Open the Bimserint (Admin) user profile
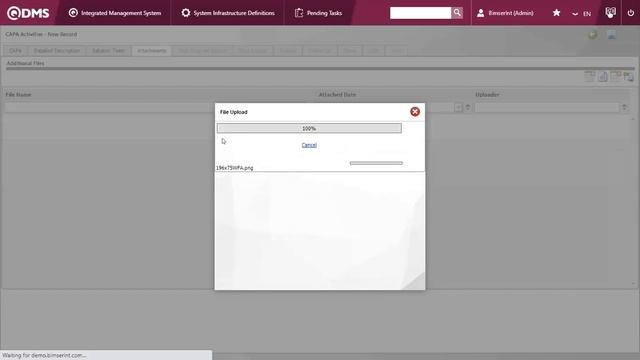 tap(505, 13)
